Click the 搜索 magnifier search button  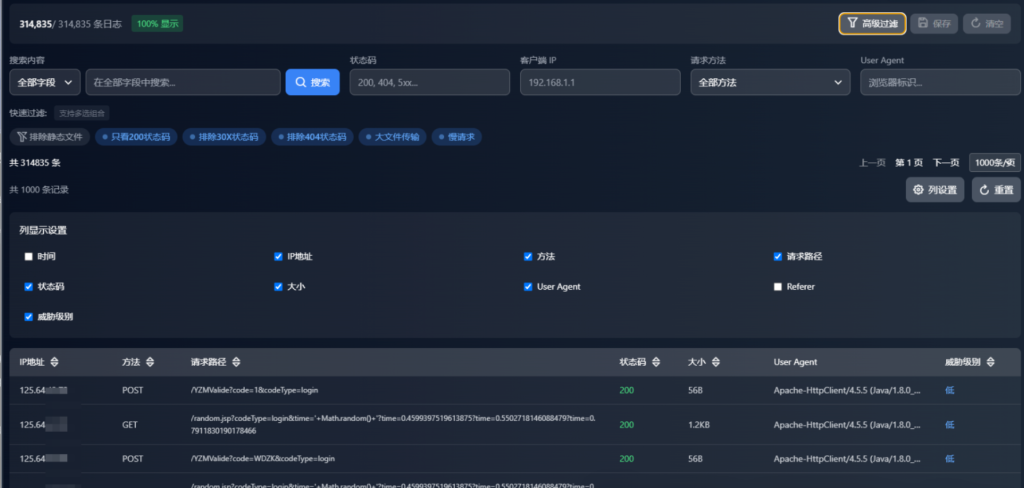click(x=312, y=82)
